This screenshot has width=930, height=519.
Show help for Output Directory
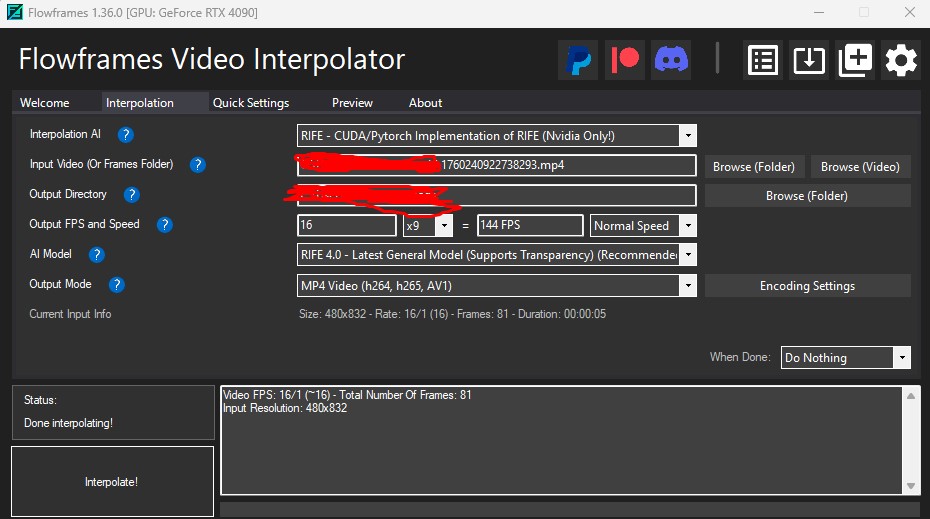tap(132, 195)
